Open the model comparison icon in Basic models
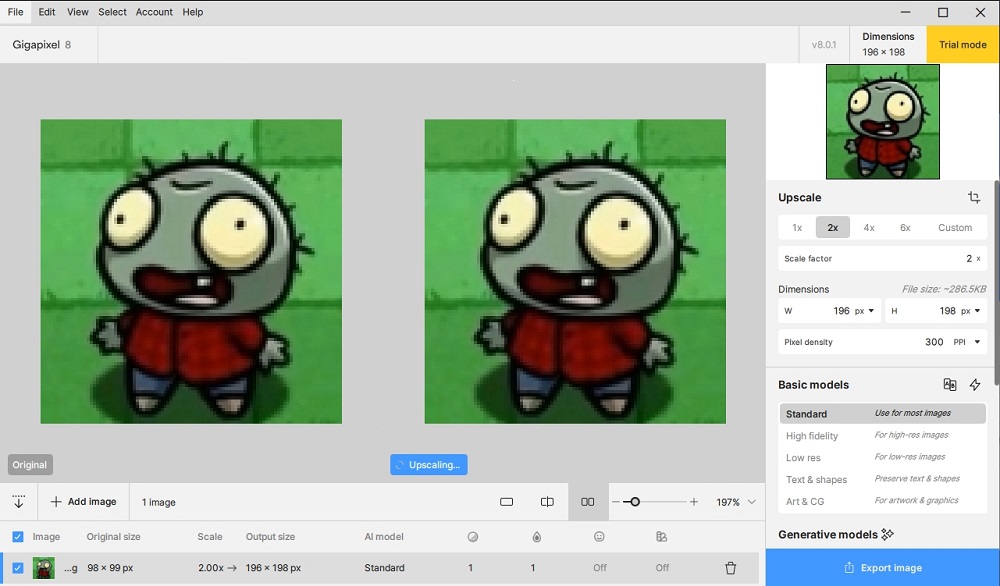This screenshot has width=1000, height=586. coord(950,385)
